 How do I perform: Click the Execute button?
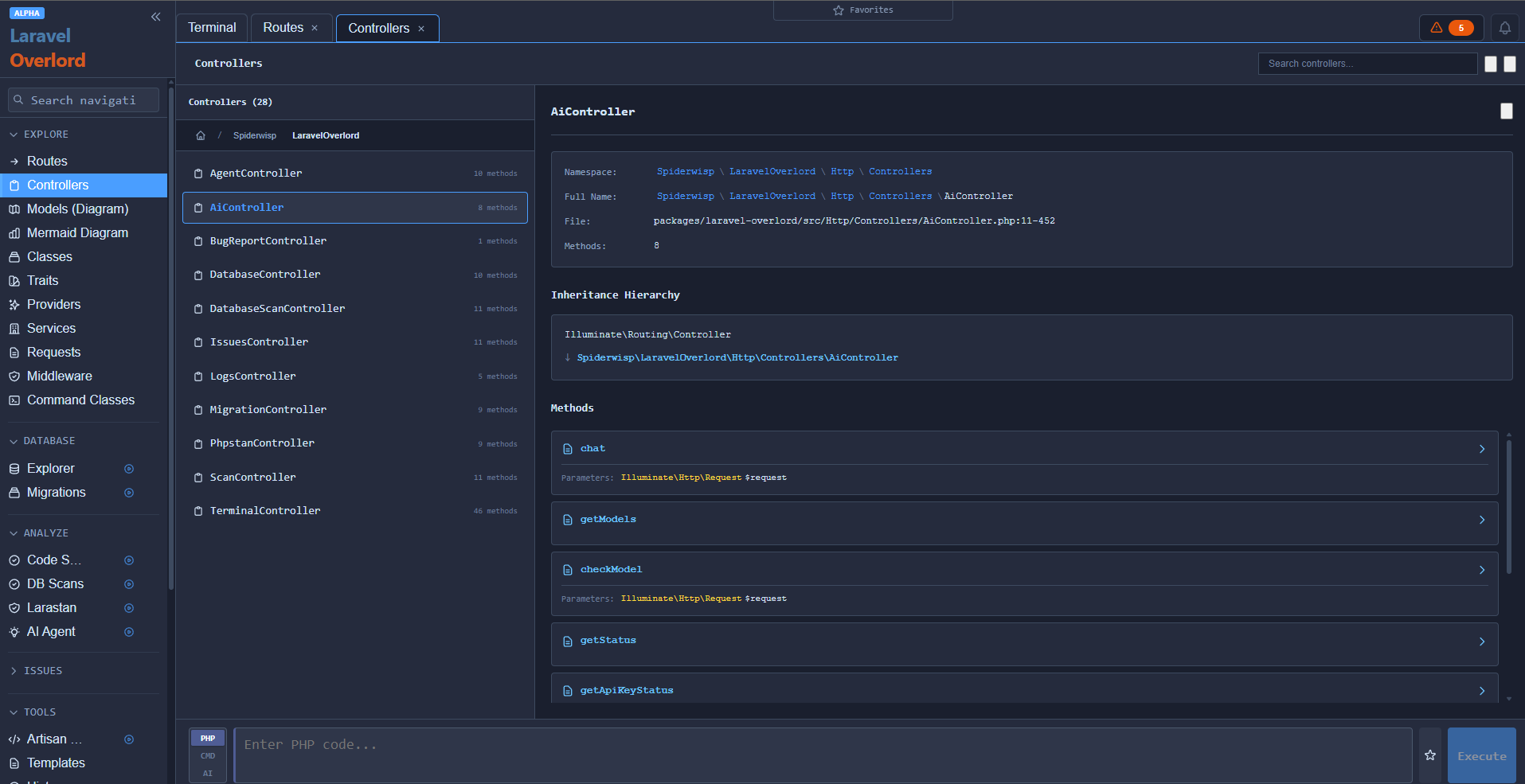click(1481, 755)
